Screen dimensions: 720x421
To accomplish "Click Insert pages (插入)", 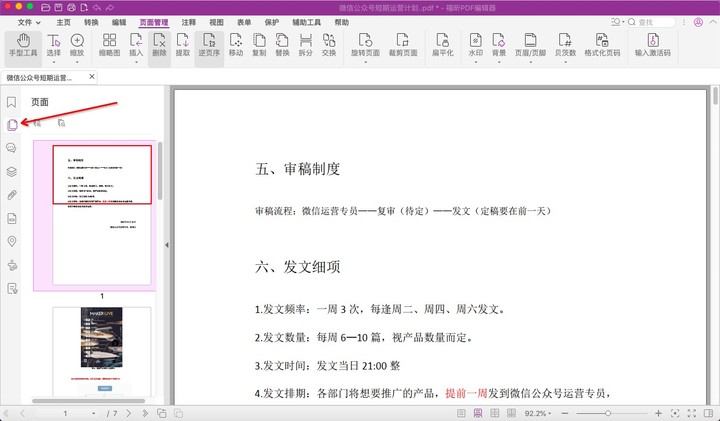I will click(136, 45).
